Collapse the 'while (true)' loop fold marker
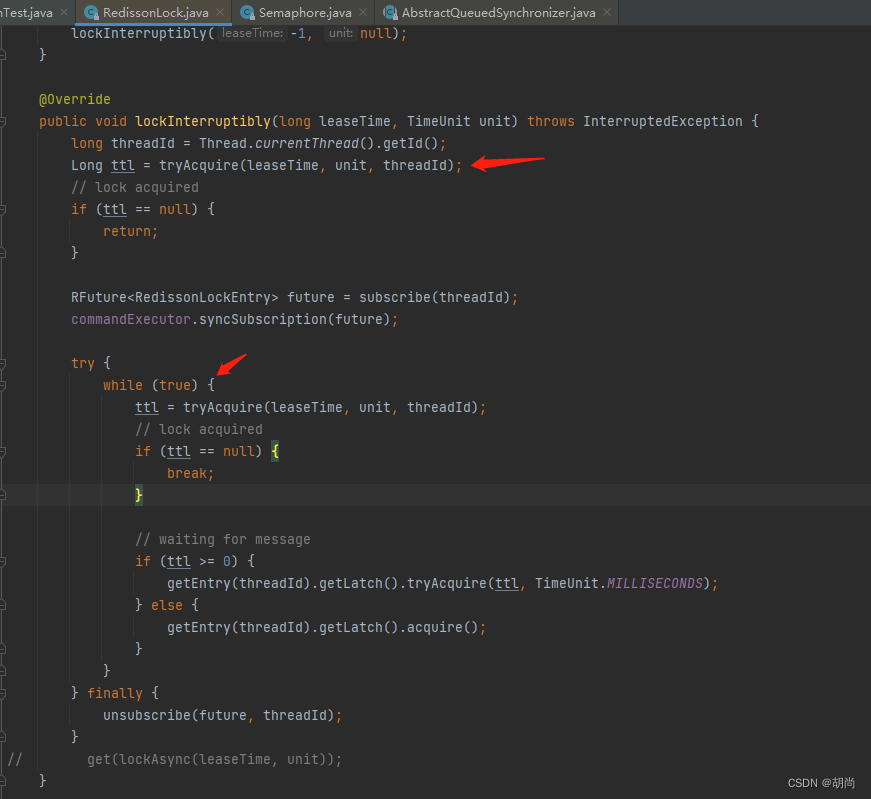 3,386
